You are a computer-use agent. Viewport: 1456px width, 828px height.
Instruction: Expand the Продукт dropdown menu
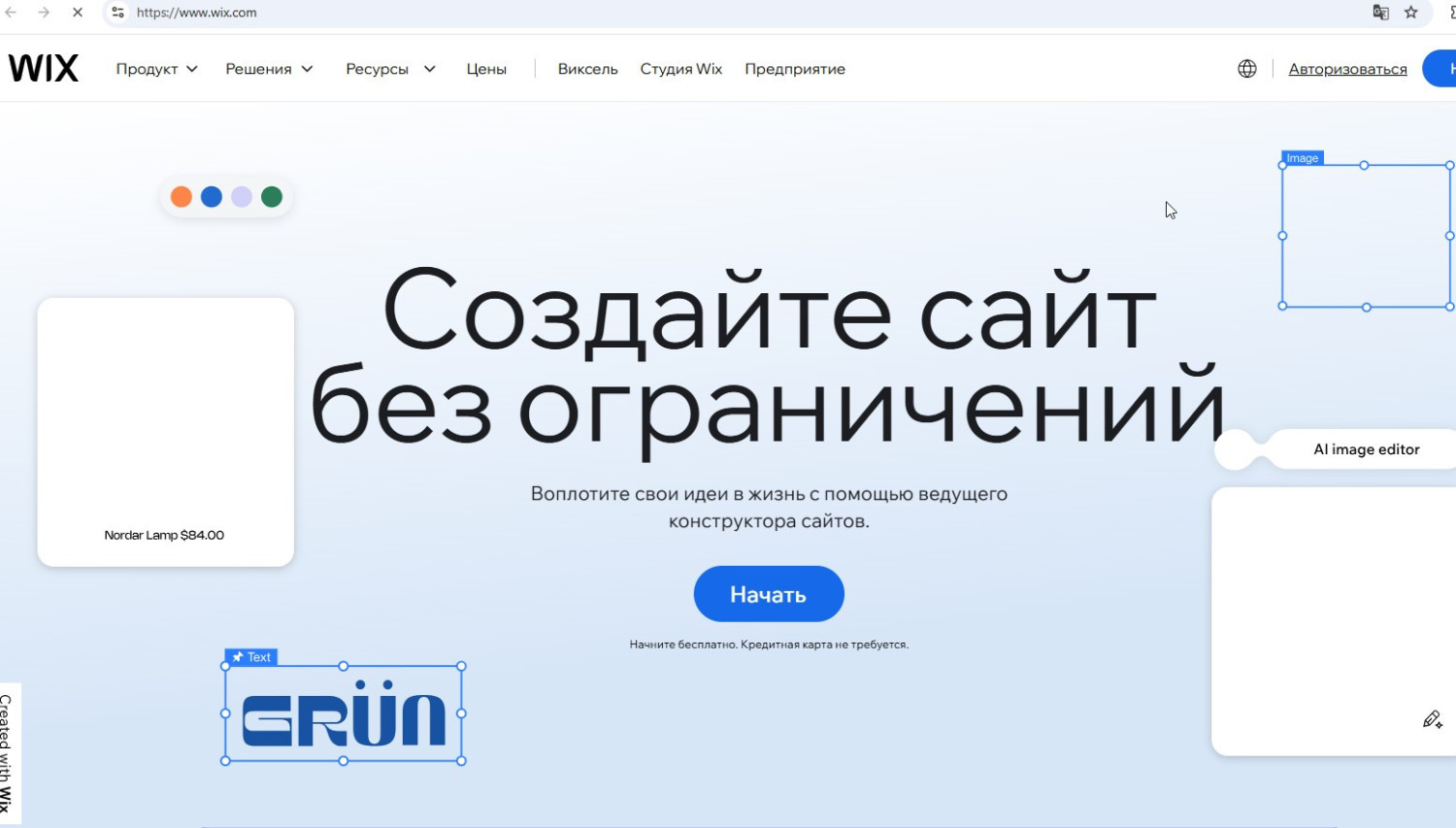[156, 69]
